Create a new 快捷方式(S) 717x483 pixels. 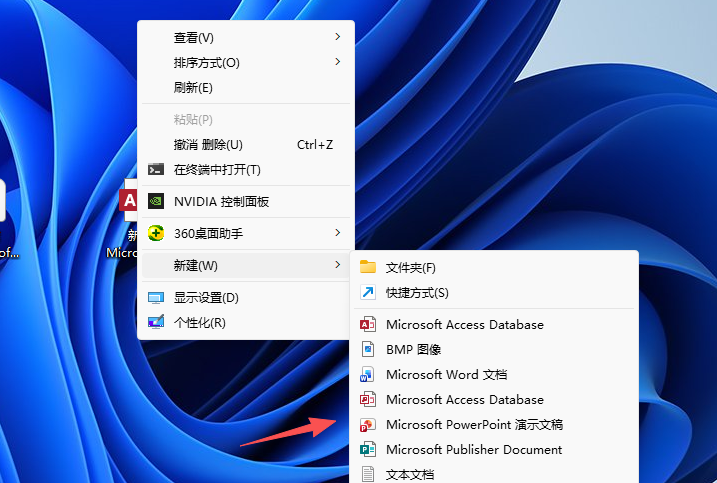click(494, 292)
